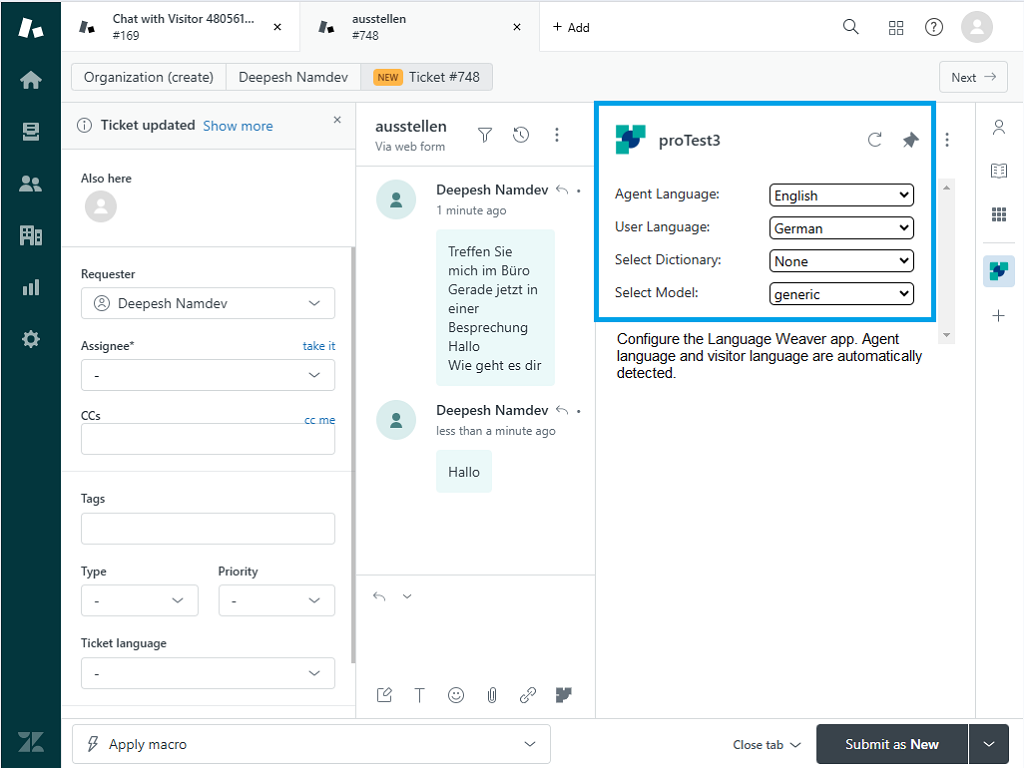Open the User Language dropdown

tap(841, 228)
